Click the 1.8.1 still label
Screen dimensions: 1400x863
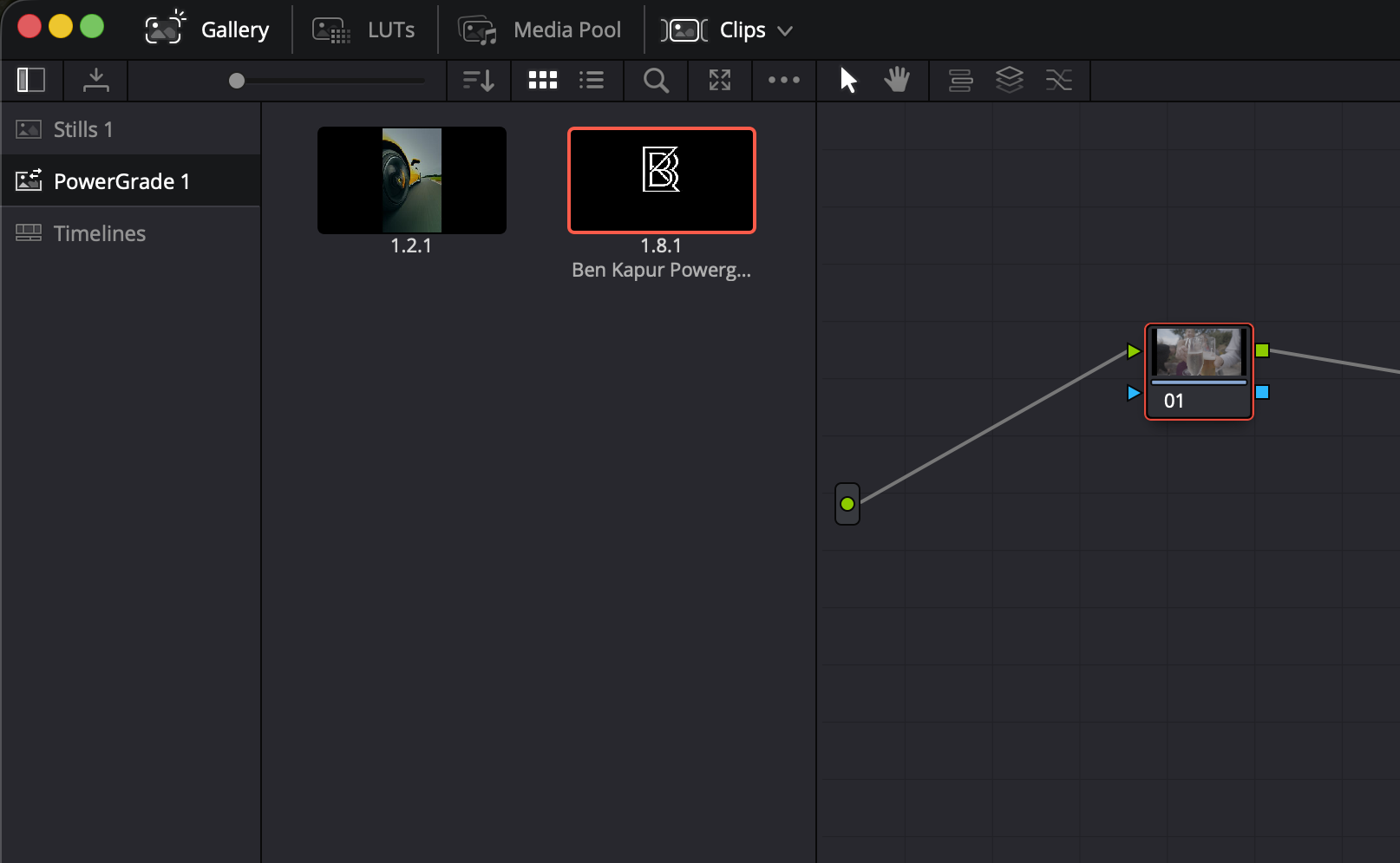point(661,245)
